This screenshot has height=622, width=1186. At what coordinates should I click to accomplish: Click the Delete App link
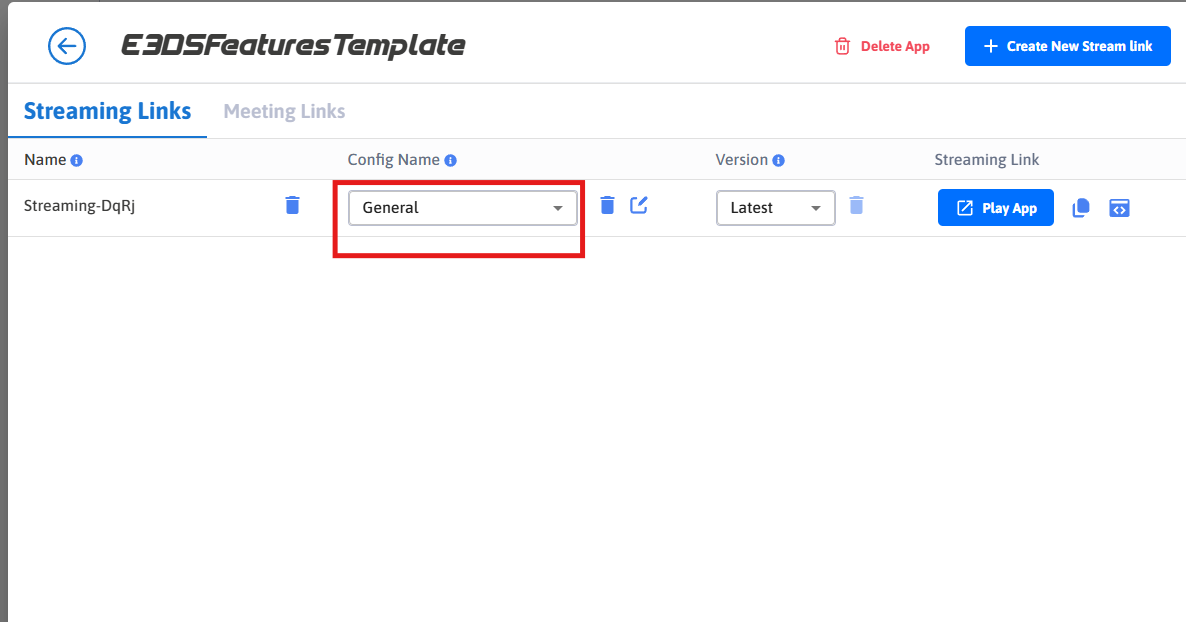click(x=882, y=46)
